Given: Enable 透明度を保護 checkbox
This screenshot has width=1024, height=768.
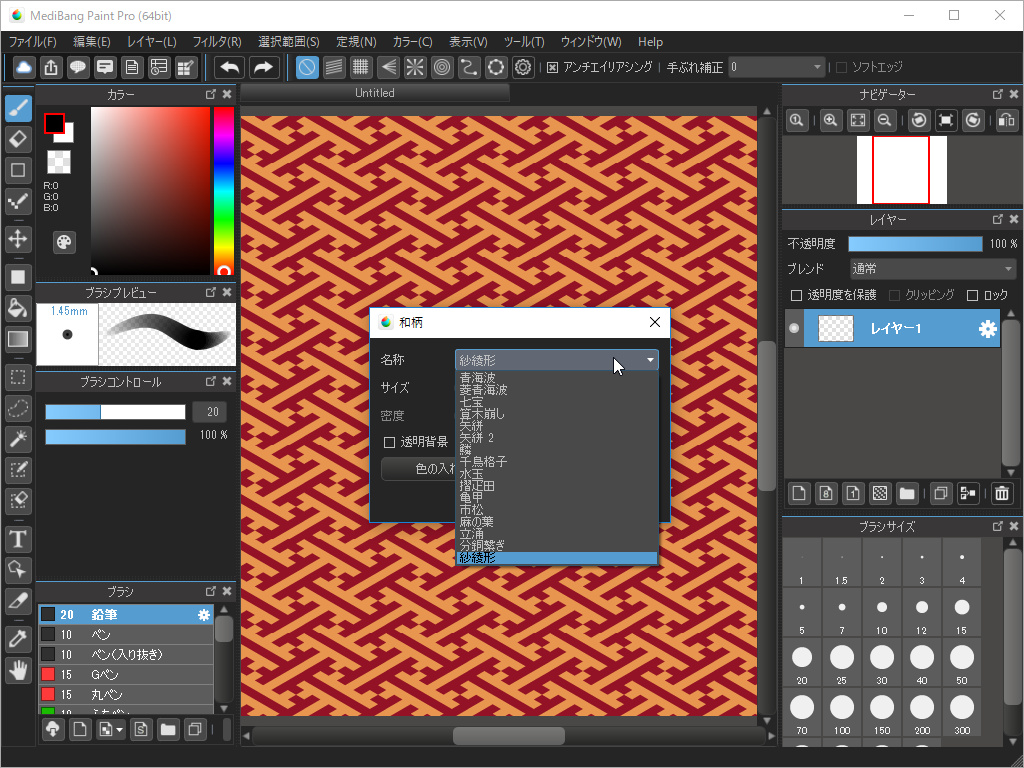Looking at the screenshot, I should coord(797,295).
